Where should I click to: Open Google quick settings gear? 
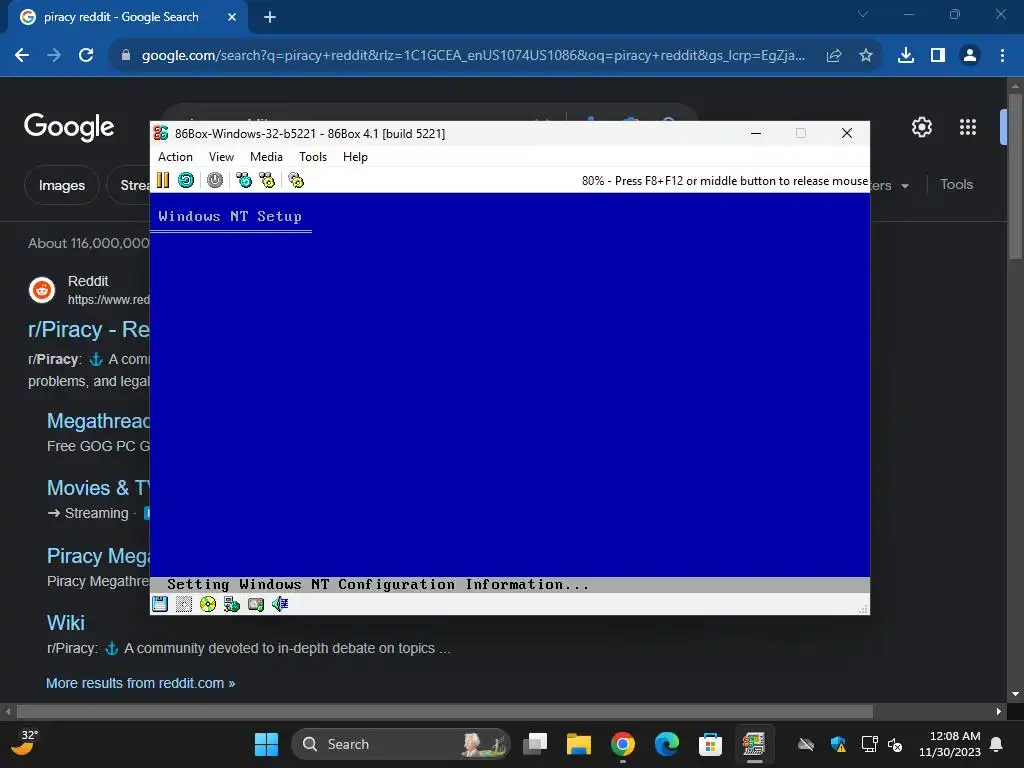tap(921, 127)
